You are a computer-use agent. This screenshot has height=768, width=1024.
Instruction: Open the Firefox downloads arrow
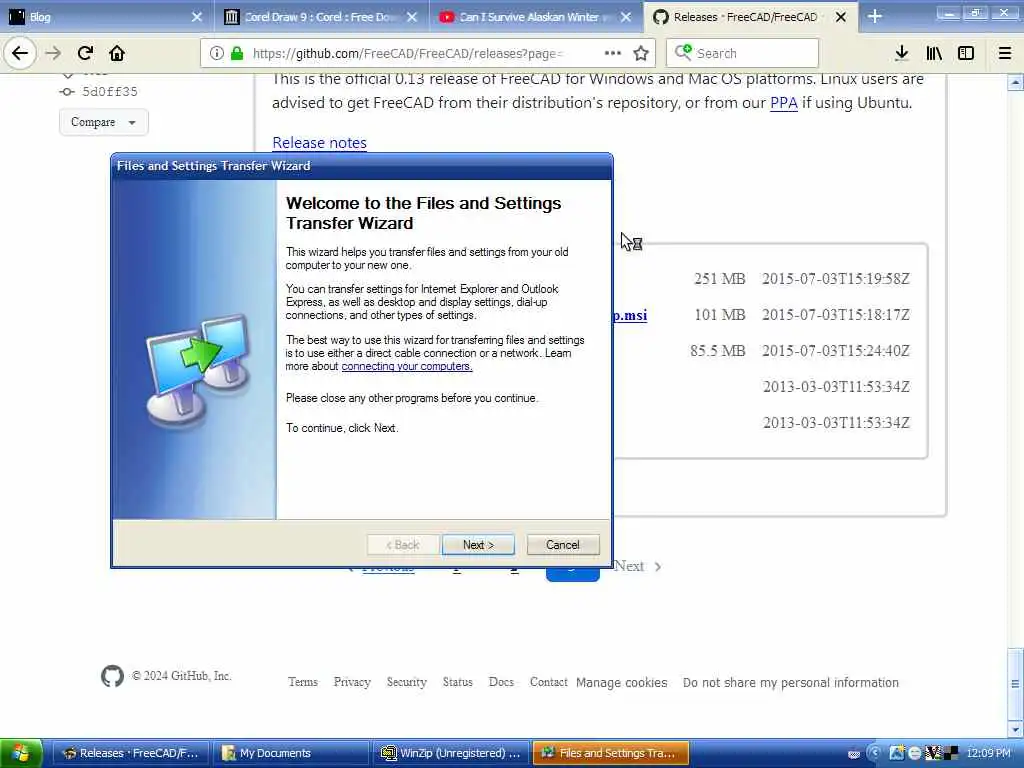(902, 53)
